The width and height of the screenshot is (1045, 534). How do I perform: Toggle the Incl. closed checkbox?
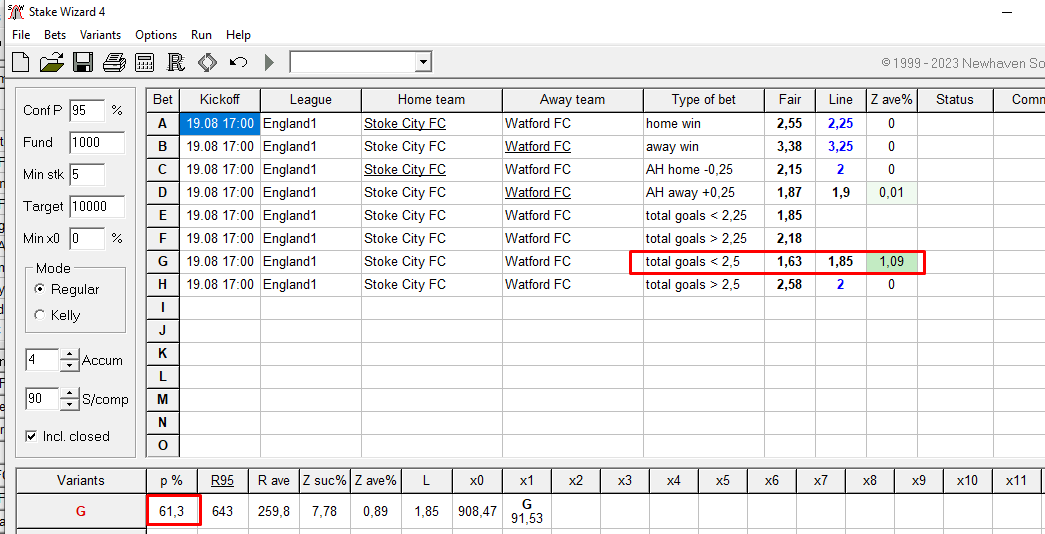pos(31,436)
